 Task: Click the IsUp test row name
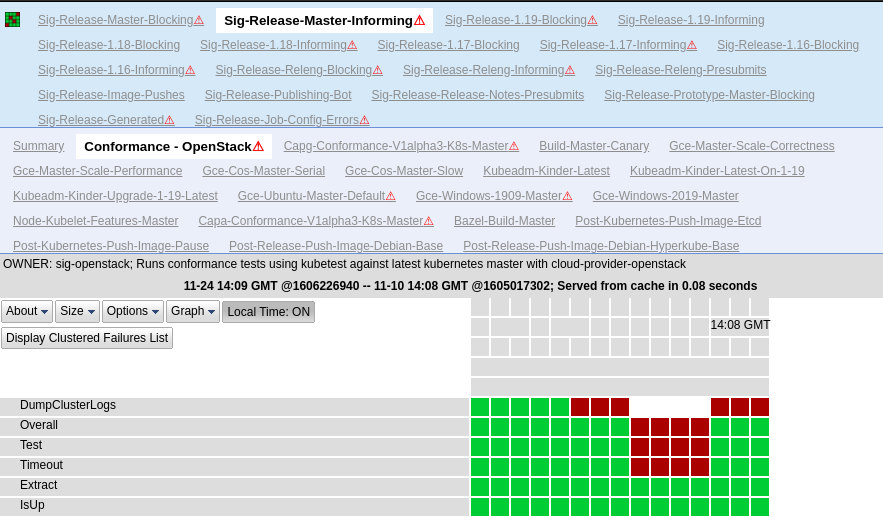coord(32,505)
